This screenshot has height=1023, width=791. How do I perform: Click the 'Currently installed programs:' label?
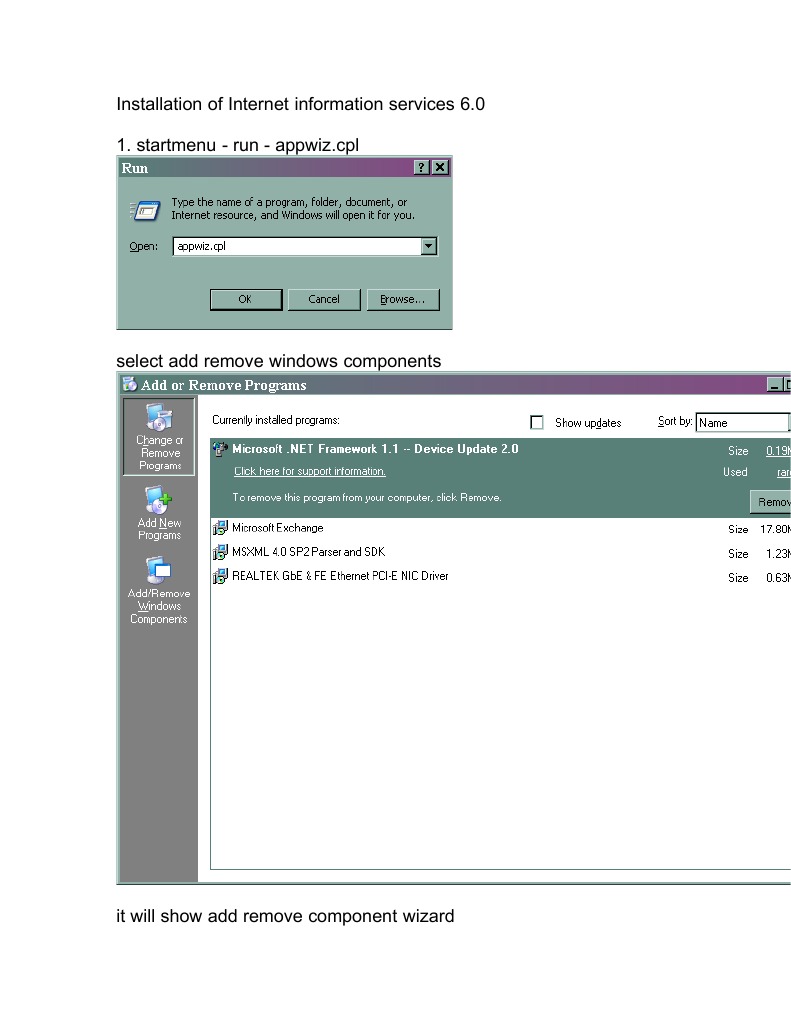pos(275,420)
